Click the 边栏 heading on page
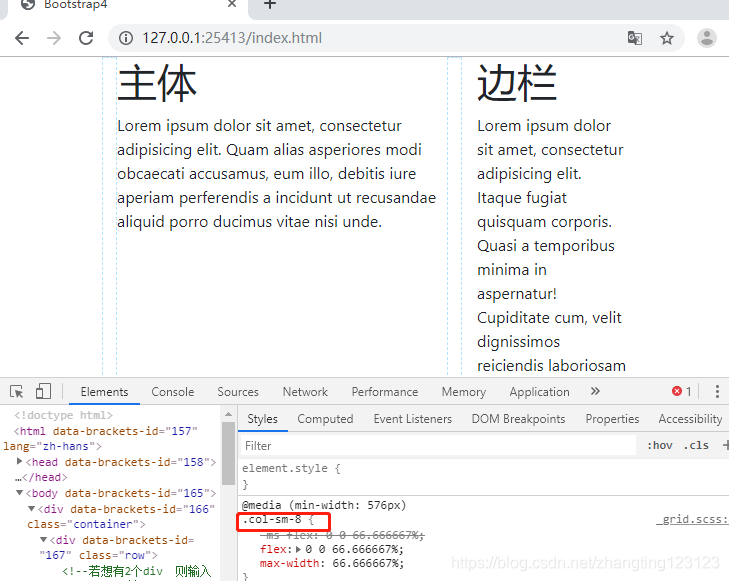Screen dimensions: 729x581 (517, 84)
